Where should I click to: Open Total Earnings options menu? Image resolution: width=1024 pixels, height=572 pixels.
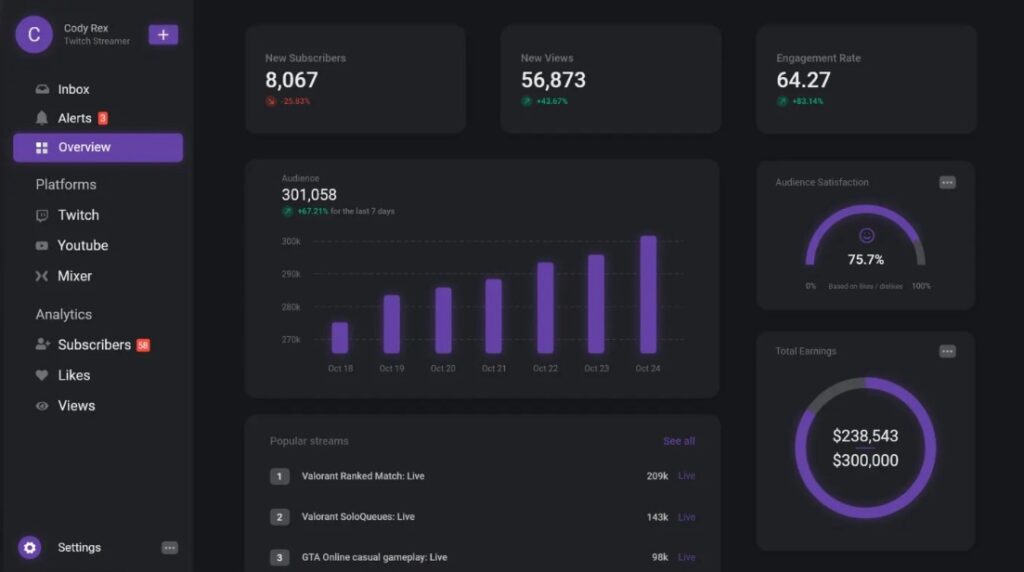point(947,351)
